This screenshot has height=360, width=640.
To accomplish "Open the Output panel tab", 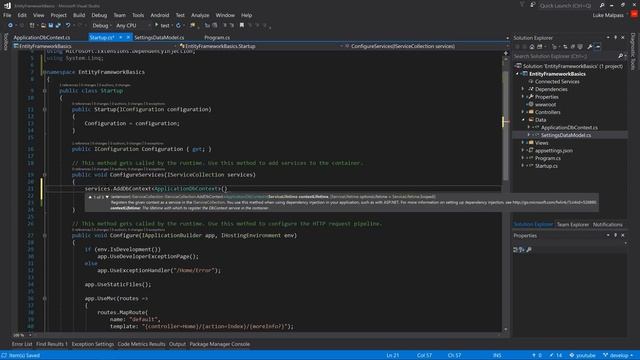I will pos(177,344).
